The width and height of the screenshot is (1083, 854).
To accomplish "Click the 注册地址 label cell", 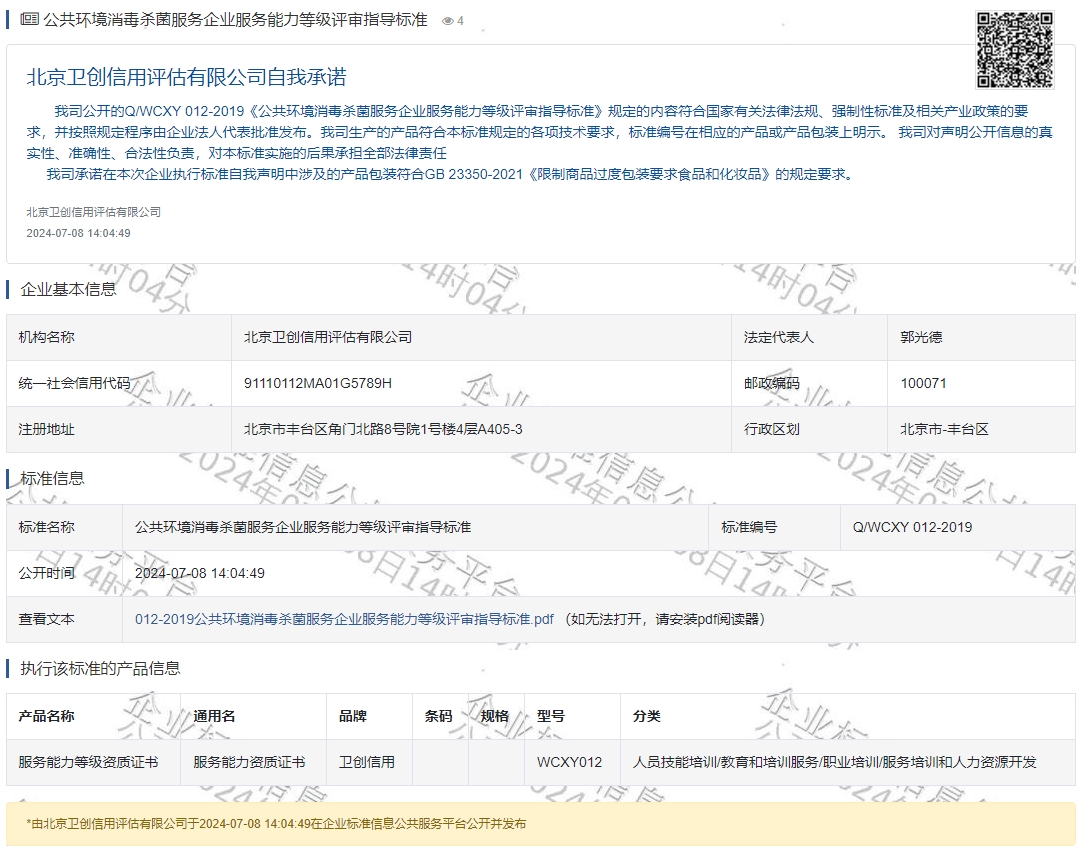I will (x=119, y=429).
